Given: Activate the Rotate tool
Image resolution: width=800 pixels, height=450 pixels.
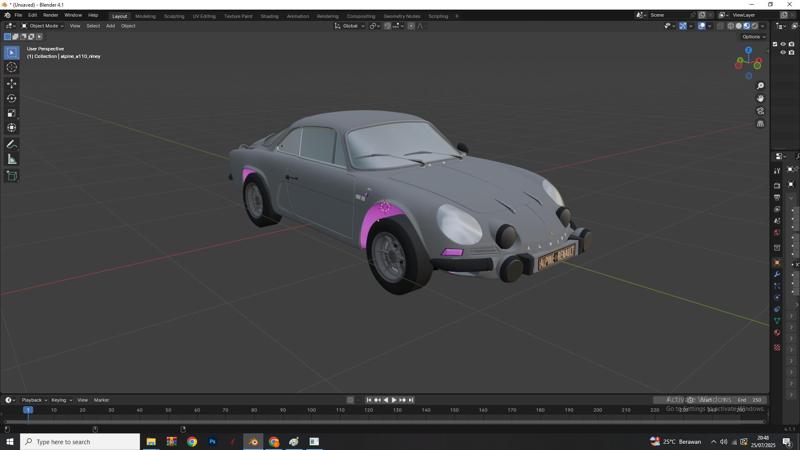Looking at the screenshot, I should pos(12,98).
